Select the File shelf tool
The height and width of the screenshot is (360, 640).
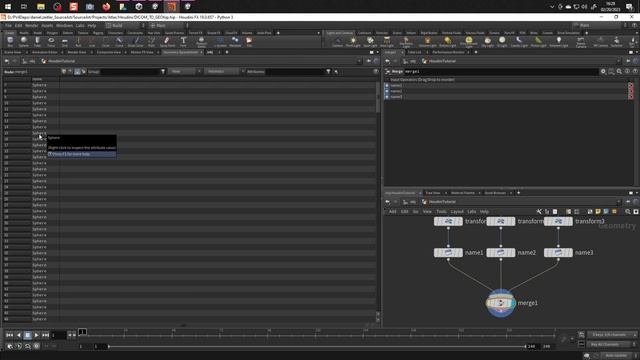(x=249, y=41)
